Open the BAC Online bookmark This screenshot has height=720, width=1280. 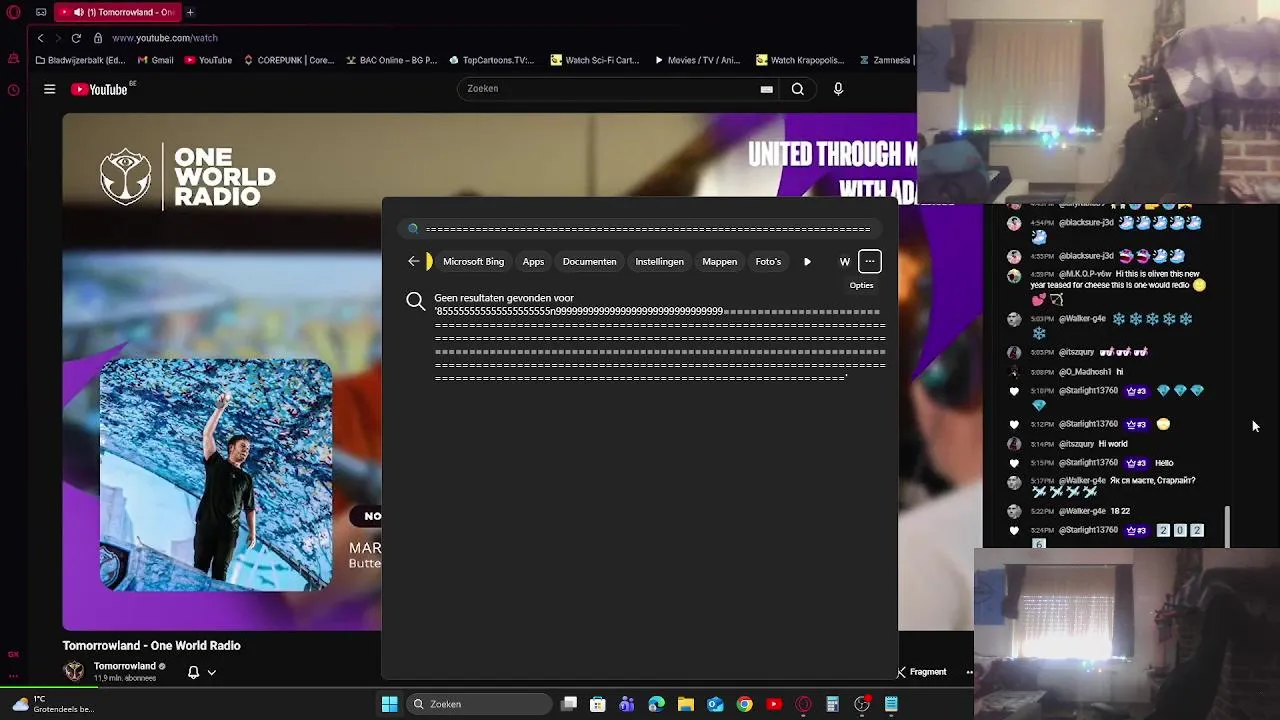[391, 60]
